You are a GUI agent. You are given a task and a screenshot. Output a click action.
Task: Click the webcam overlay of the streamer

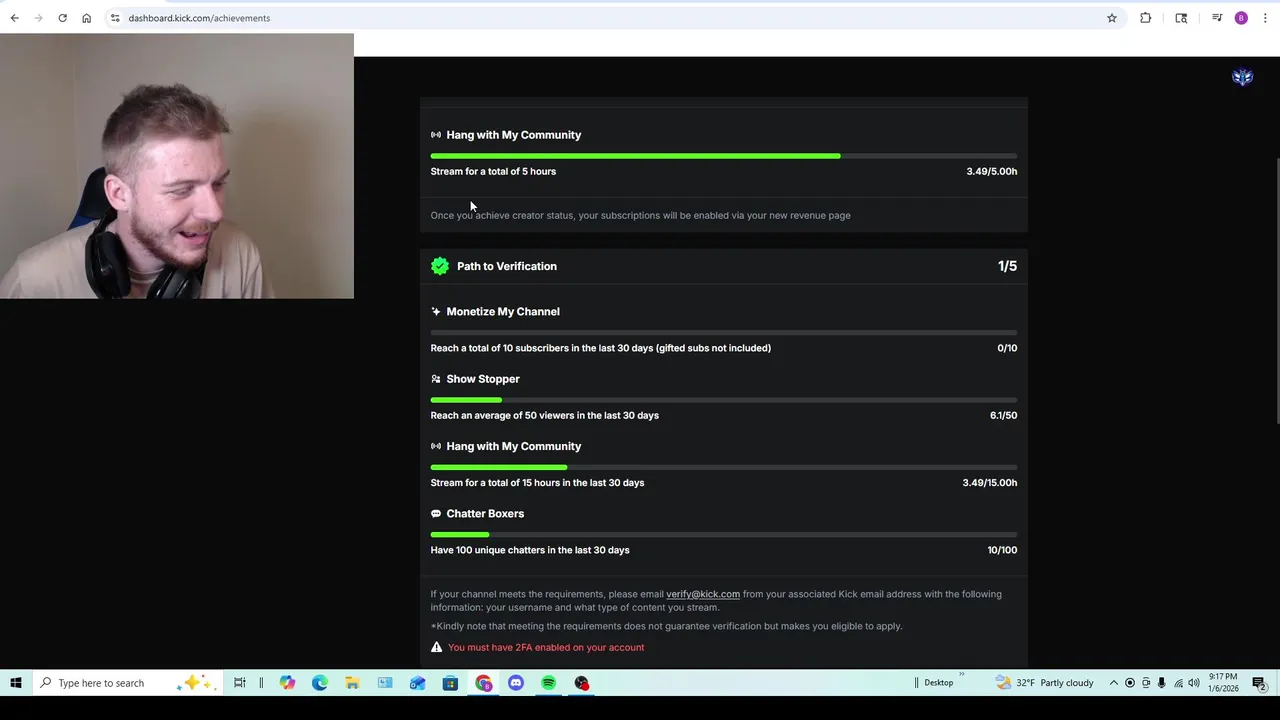pos(177,166)
